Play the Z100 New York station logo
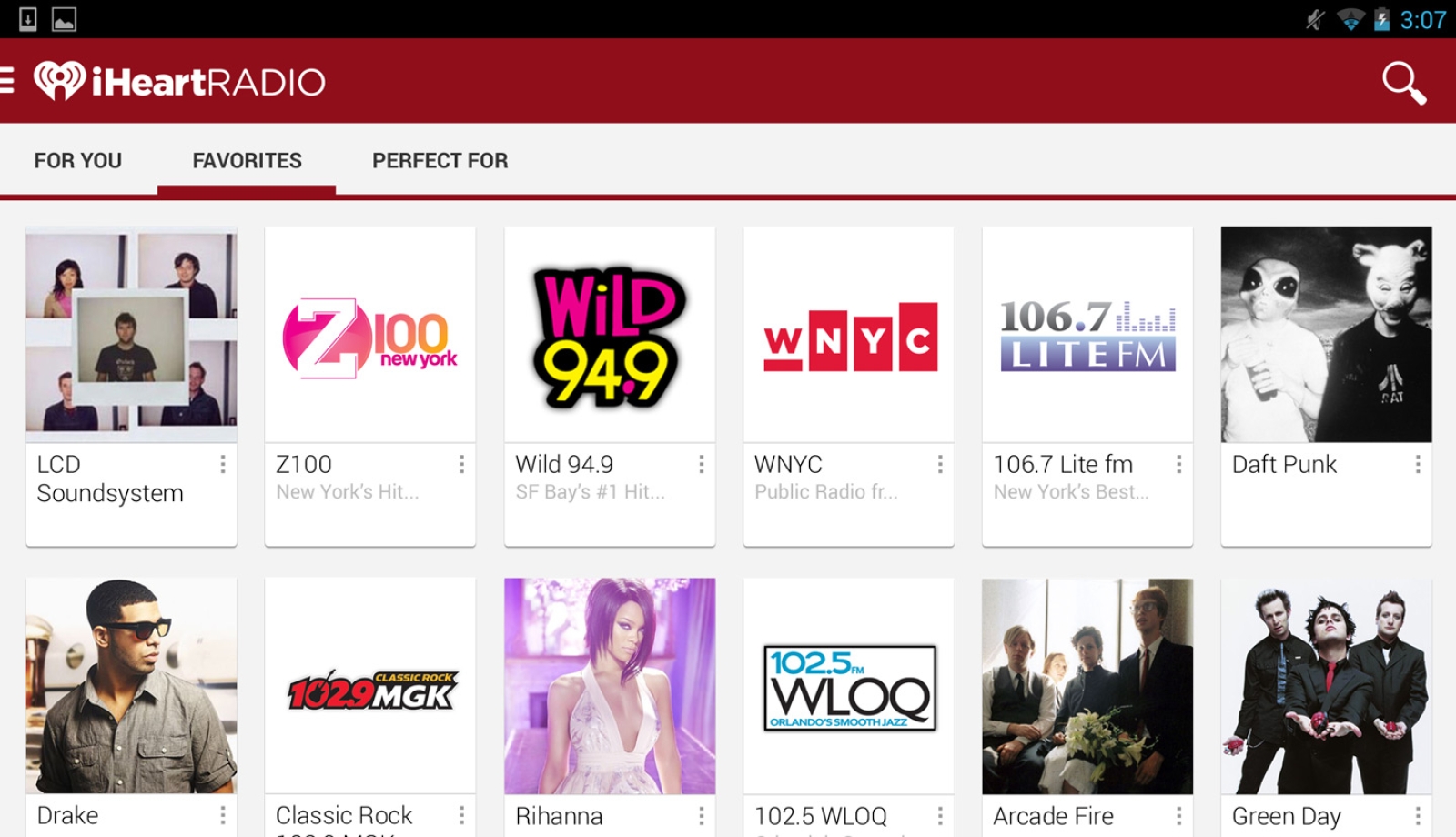The height and width of the screenshot is (837, 1456). tap(370, 334)
